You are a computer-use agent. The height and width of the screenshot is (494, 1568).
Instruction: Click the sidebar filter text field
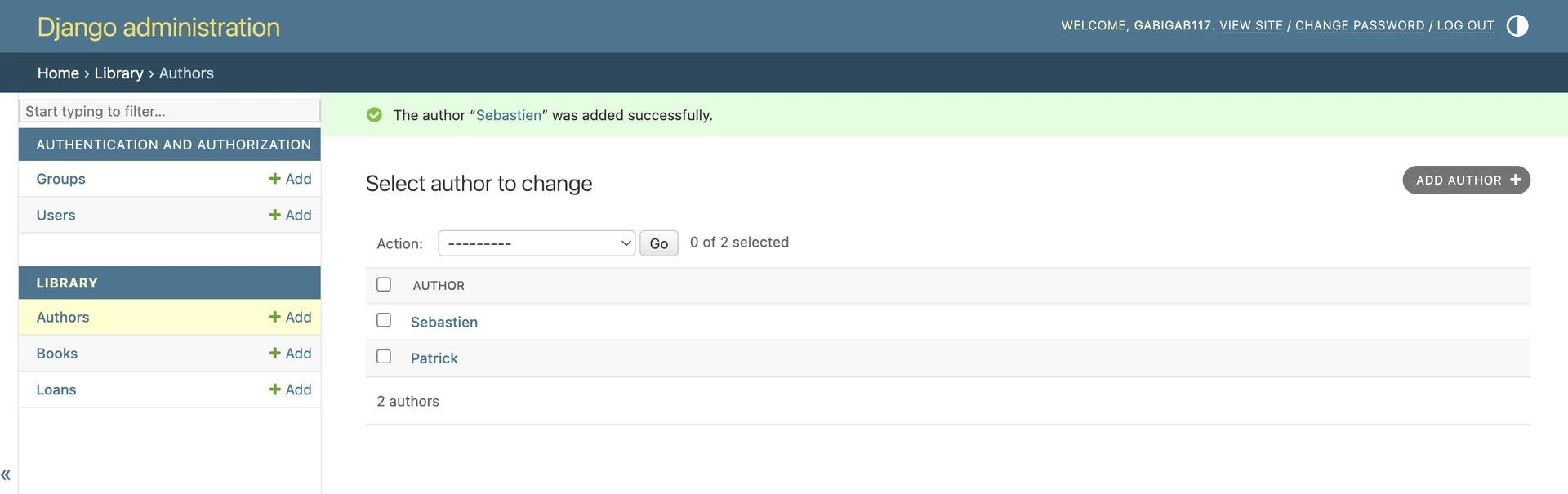(x=169, y=111)
